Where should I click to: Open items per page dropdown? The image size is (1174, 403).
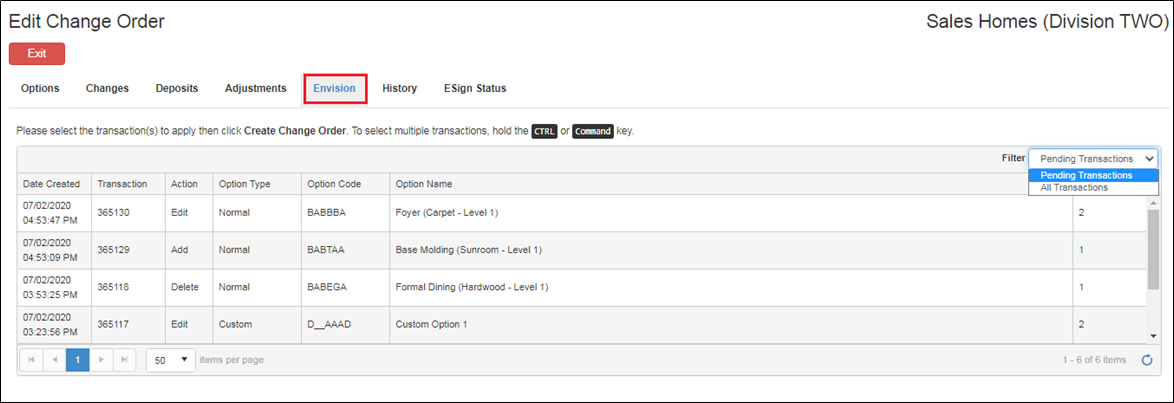[x=171, y=360]
